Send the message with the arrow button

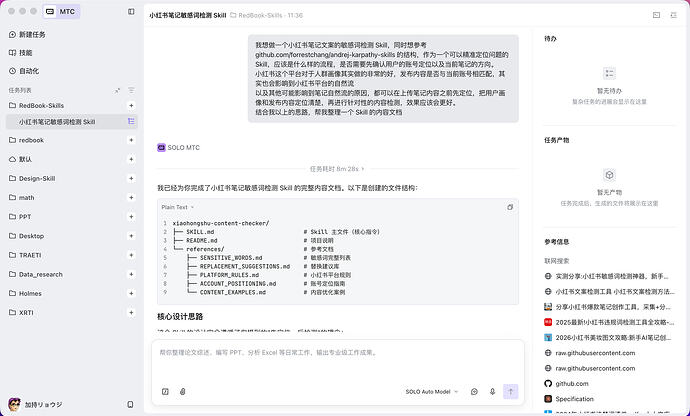pyautogui.click(x=510, y=391)
